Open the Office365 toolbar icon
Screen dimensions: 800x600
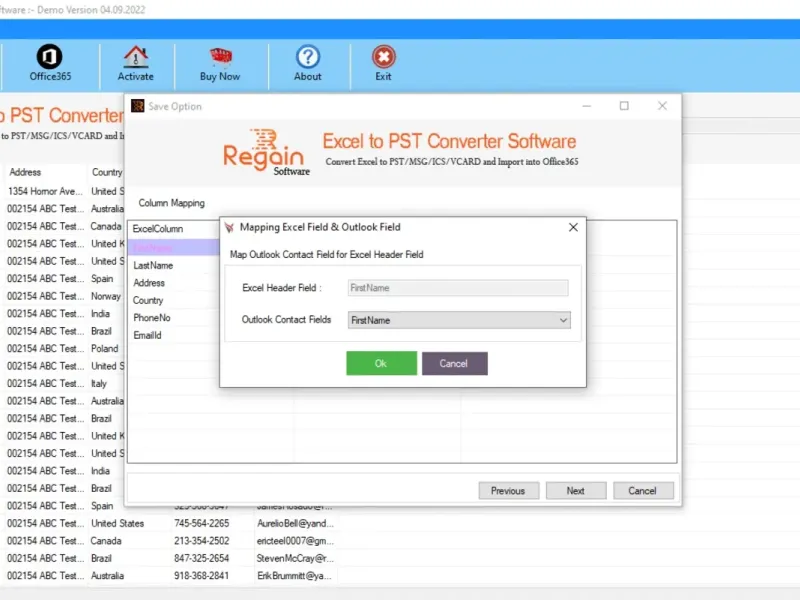point(49,57)
